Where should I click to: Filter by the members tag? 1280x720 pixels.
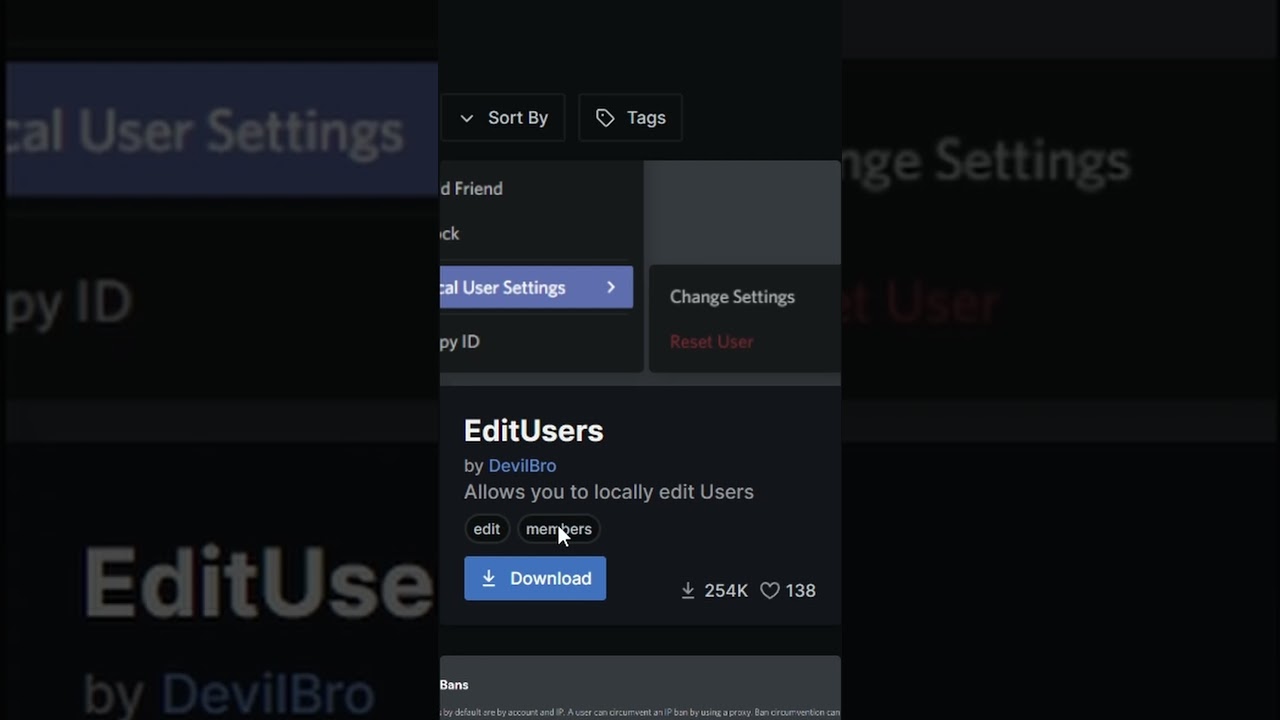pyautogui.click(x=559, y=529)
